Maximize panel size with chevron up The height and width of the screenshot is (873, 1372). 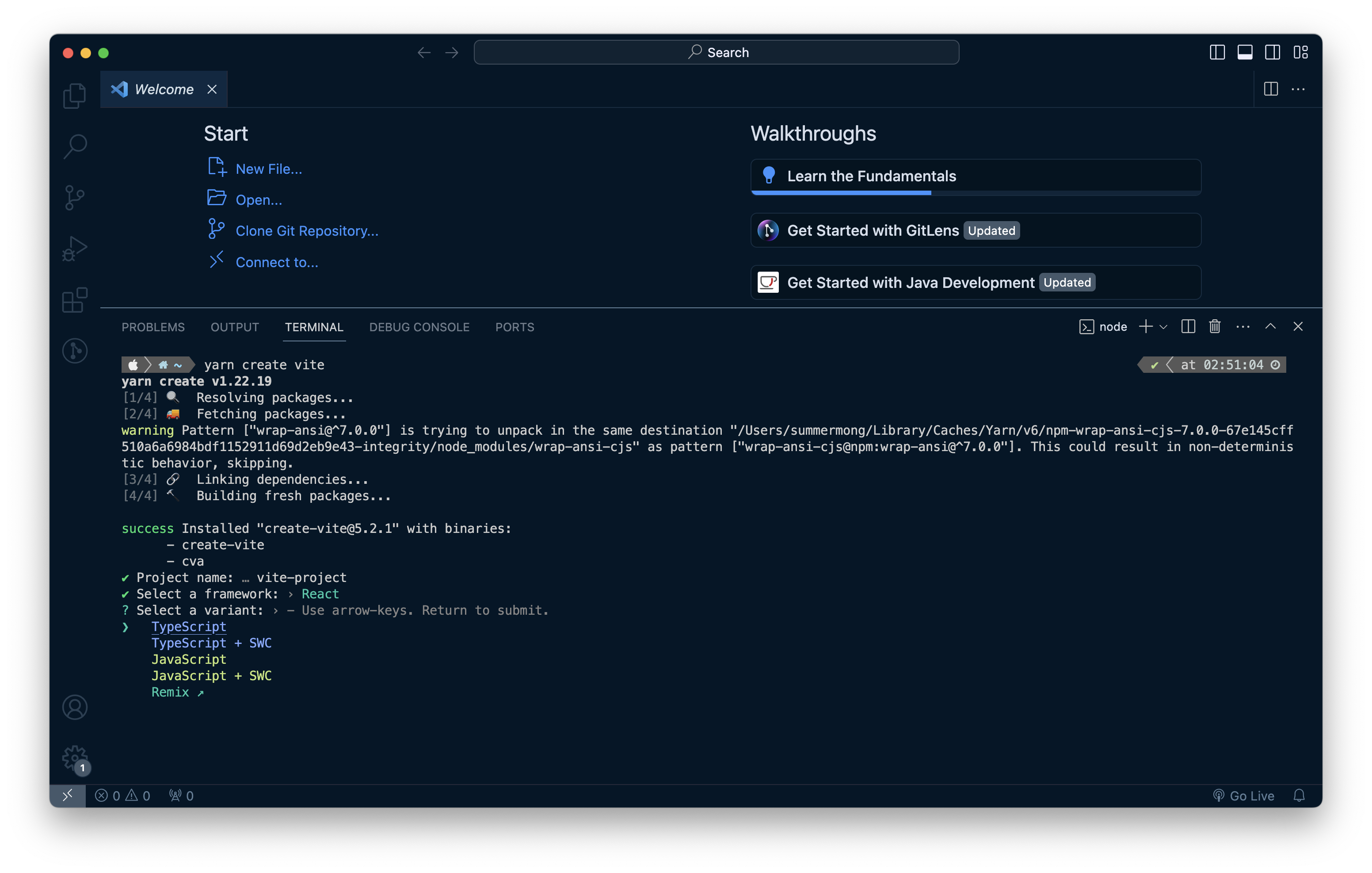click(x=1271, y=326)
